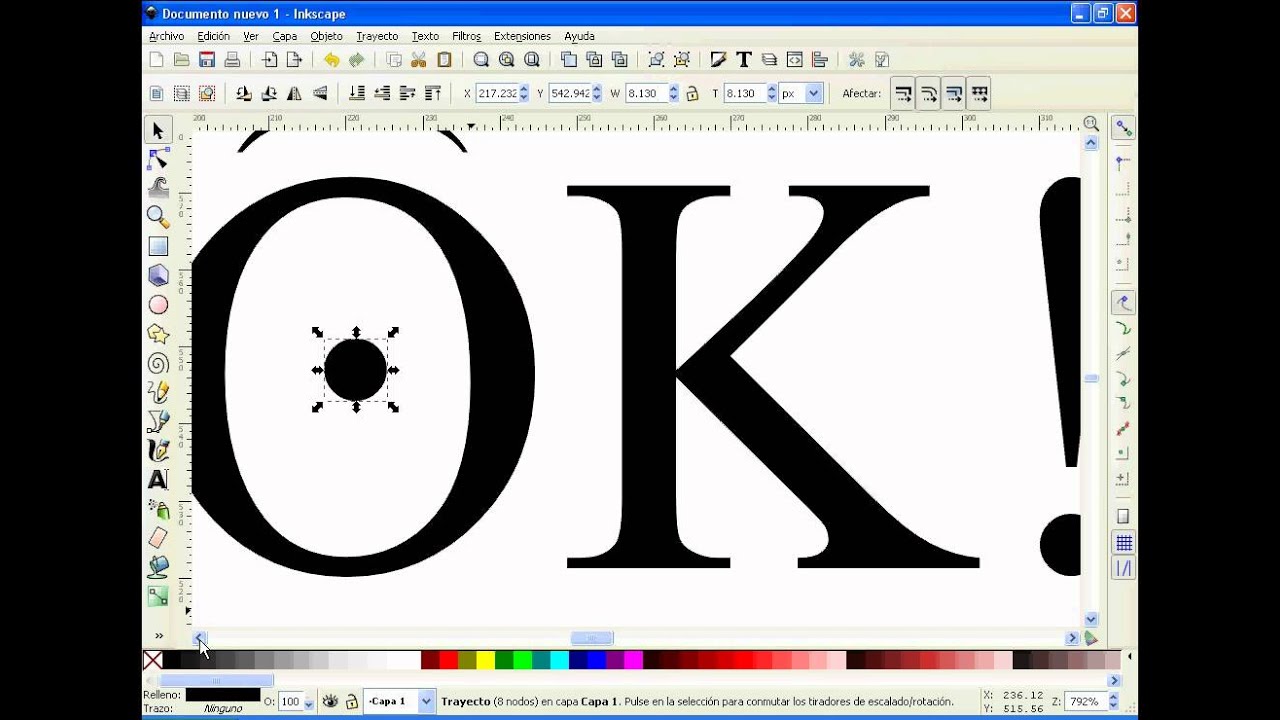Click the Redo green arrow
1280x720 pixels.
click(x=356, y=60)
